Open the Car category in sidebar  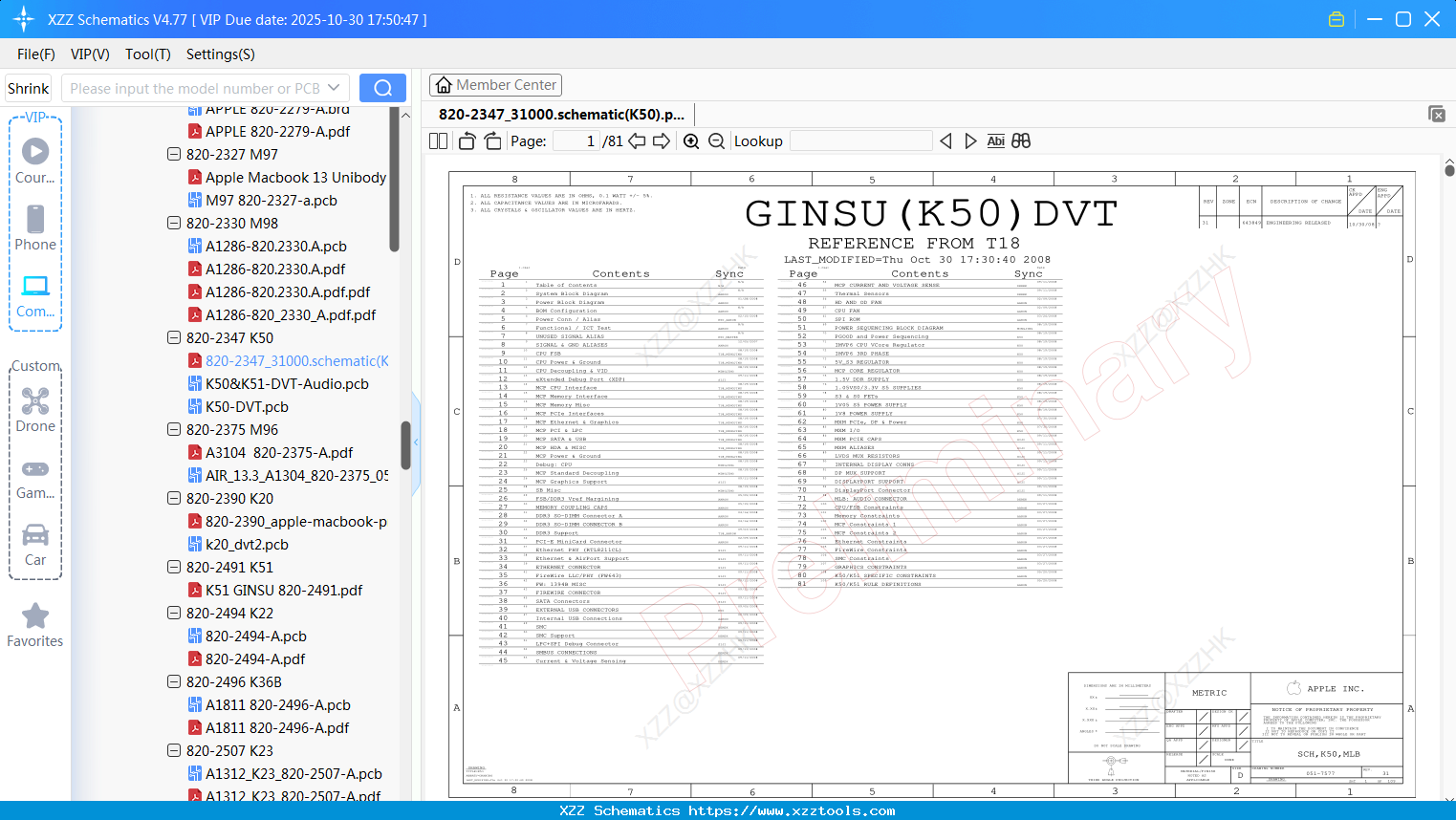pyautogui.click(x=35, y=545)
